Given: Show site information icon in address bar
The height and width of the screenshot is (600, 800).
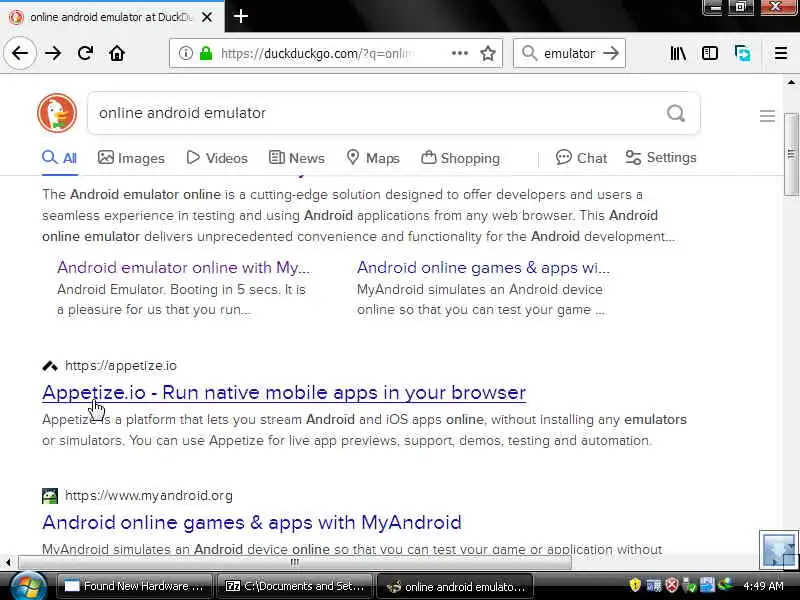Looking at the screenshot, I should (186, 53).
